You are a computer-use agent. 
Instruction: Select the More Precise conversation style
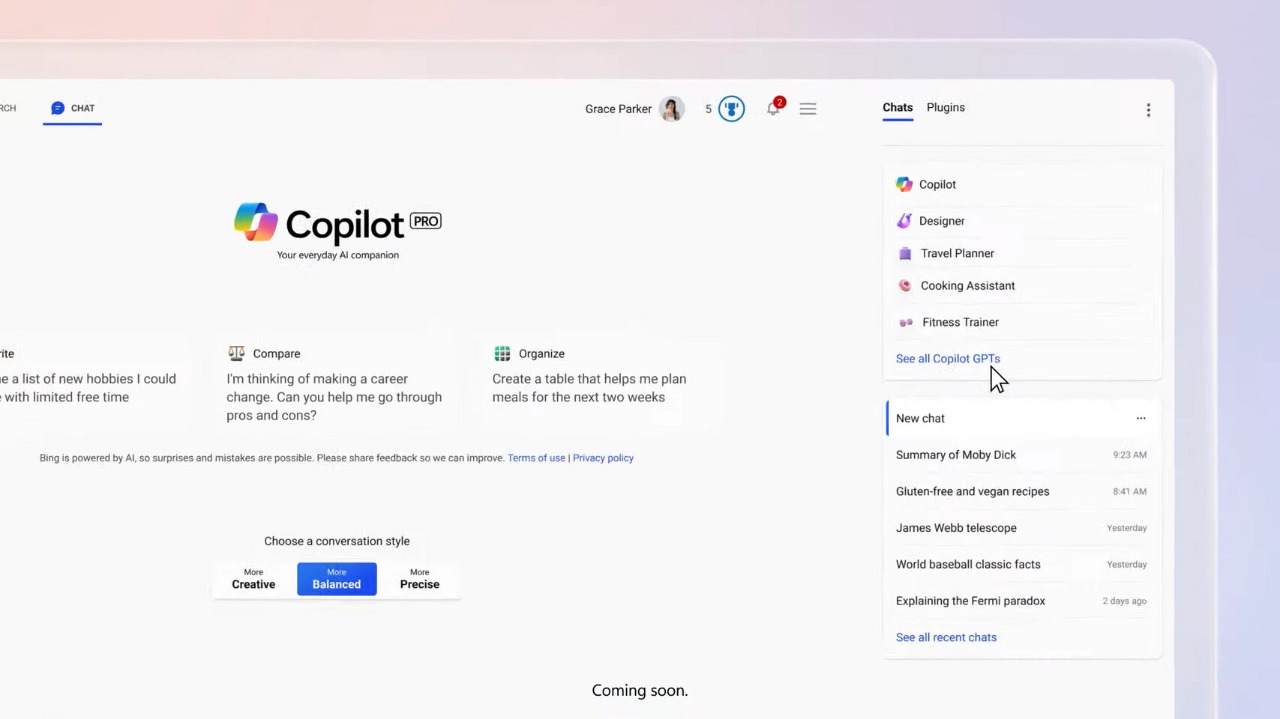[x=419, y=579]
